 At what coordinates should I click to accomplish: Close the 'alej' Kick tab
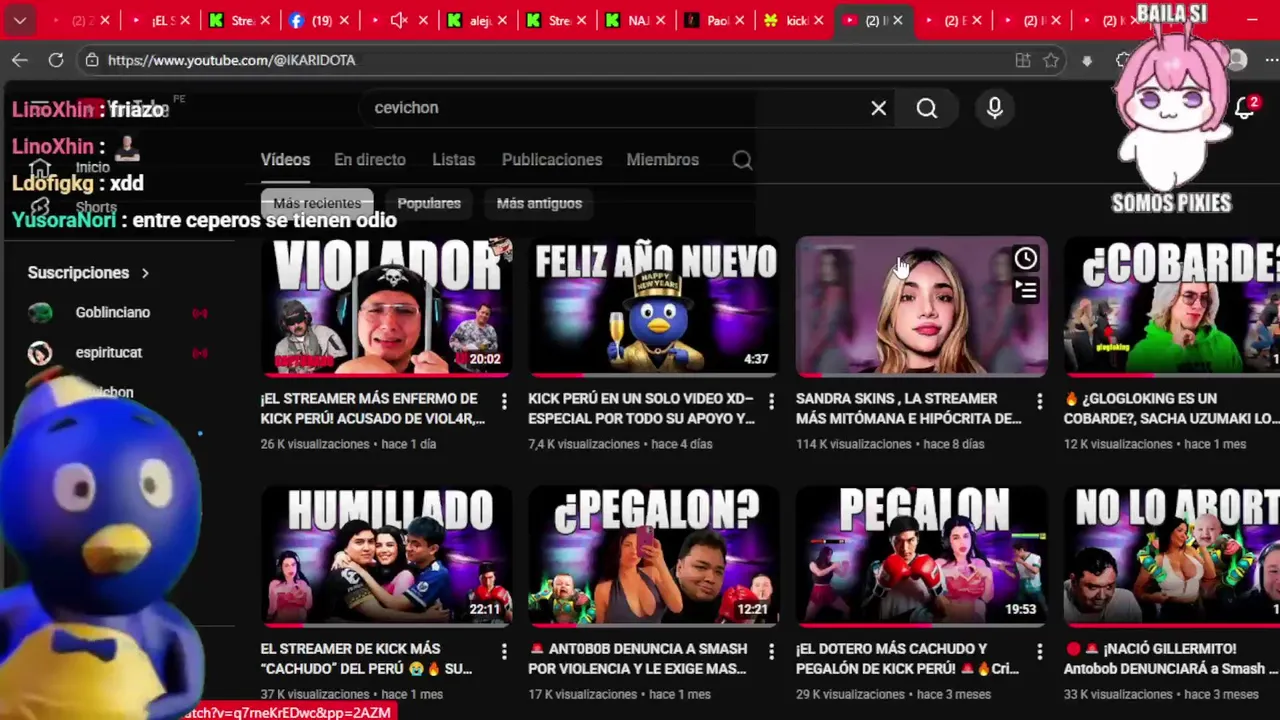502,20
